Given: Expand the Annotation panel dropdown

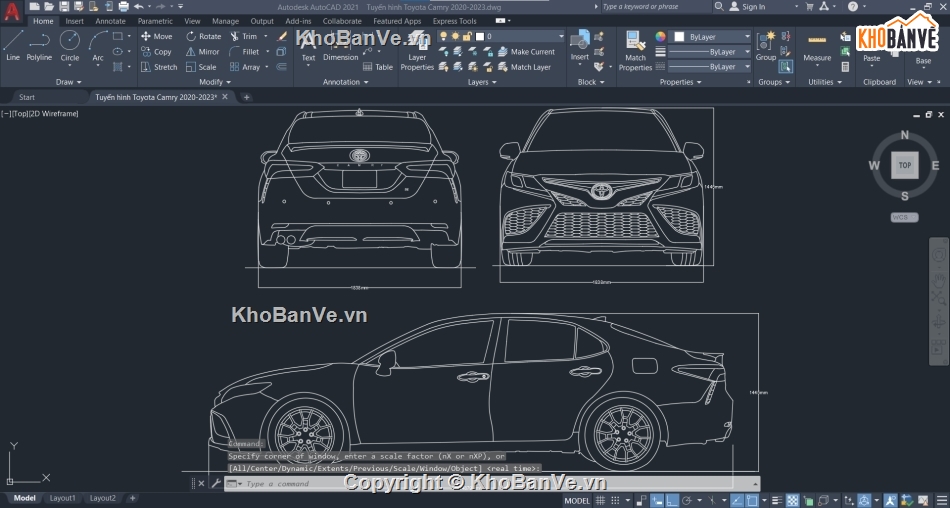Looking at the screenshot, I should coord(345,82).
